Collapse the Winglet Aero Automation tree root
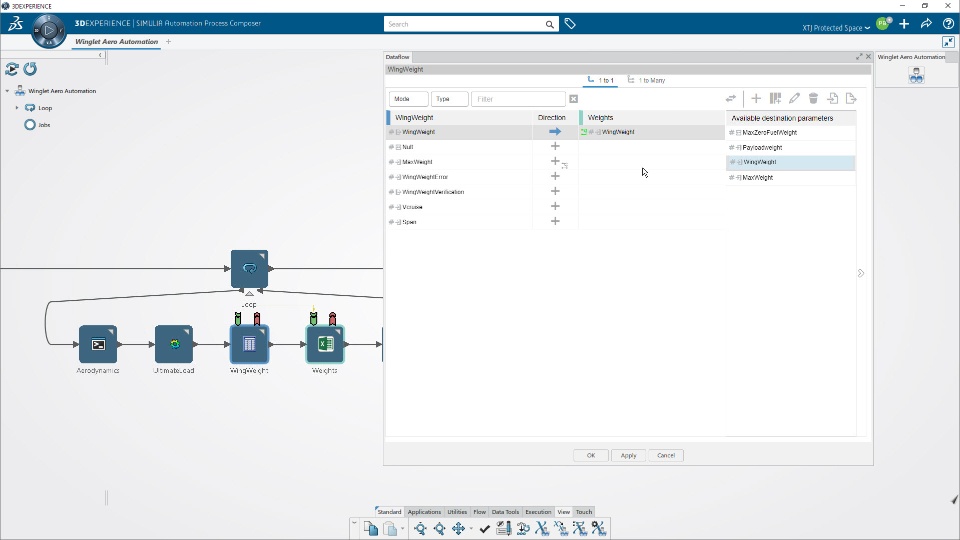 [x=7, y=91]
